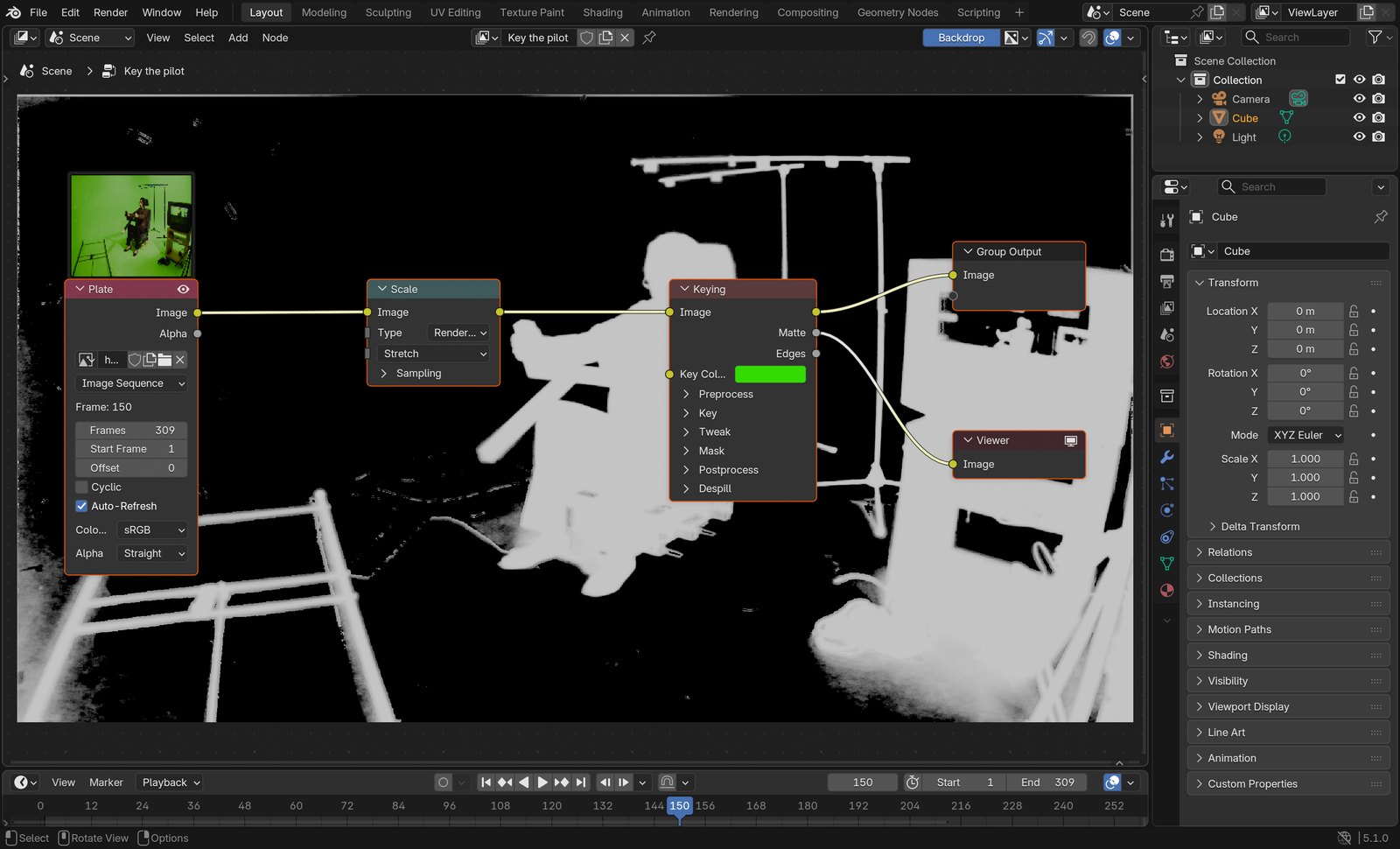The height and width of the screenshot is (849, 1400).
Task: Toggle the Backdrop button
Action: coord(961,38)
